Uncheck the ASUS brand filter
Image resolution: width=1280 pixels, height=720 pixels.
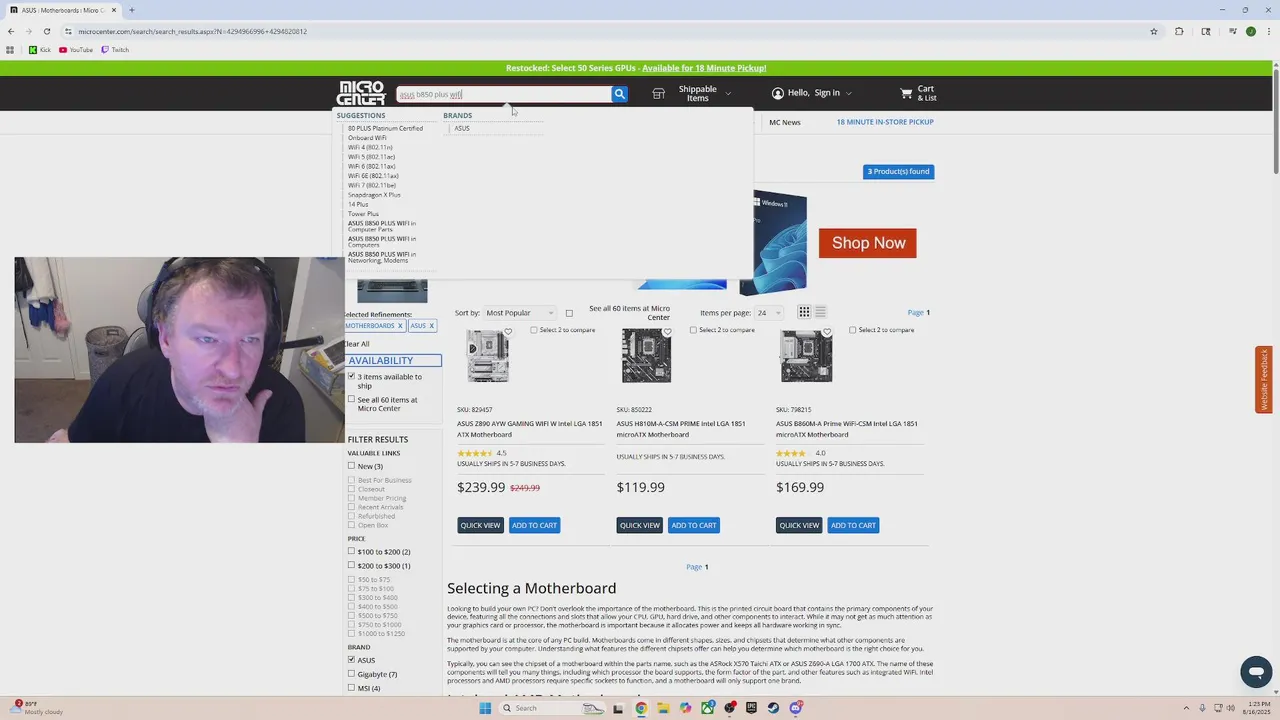pos(351,660)
